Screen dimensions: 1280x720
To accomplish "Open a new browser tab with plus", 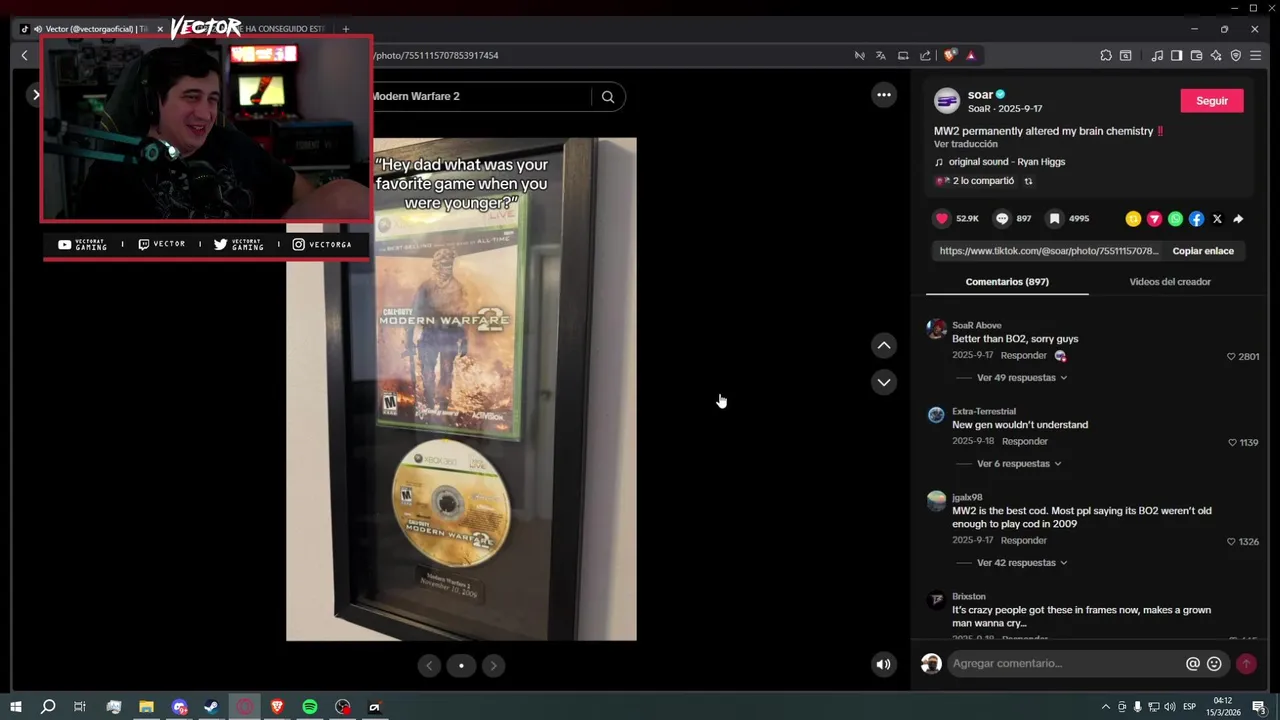I will (345, 29).
